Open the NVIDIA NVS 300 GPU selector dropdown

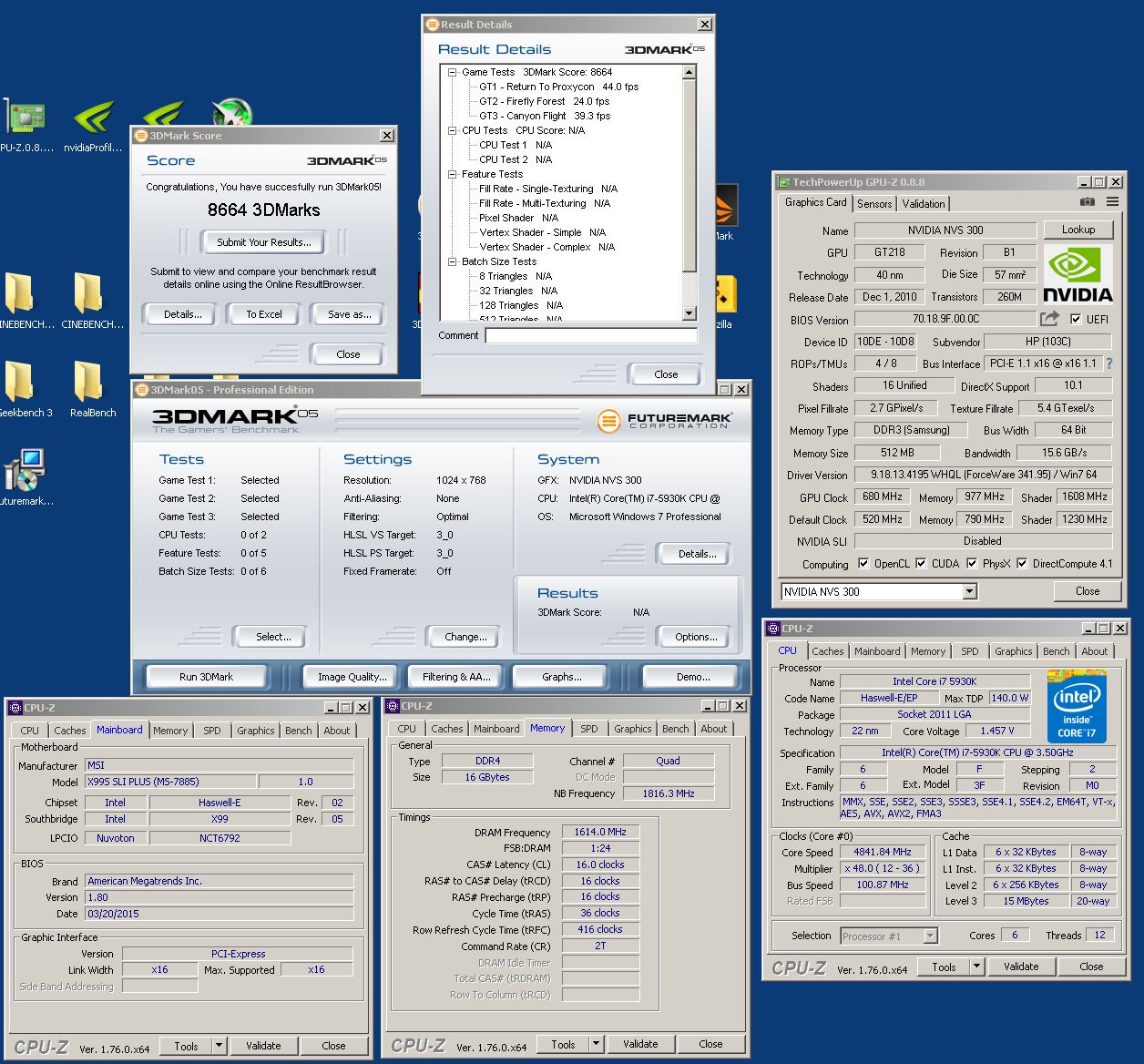[x=969, y=591]
